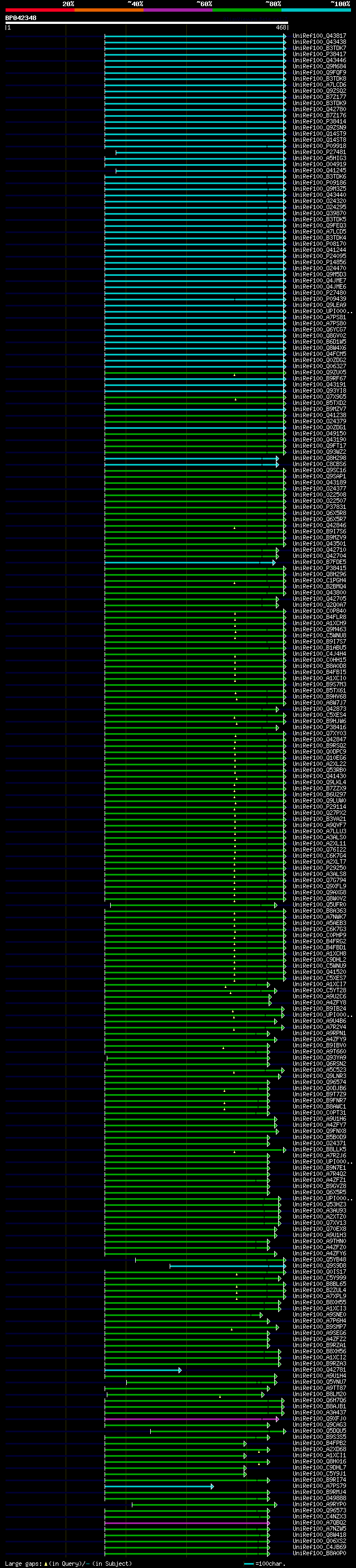Screen dimensions: 356x1568
Task: Select hit UniRef100_B7FDE5
Action: [319, 562]
